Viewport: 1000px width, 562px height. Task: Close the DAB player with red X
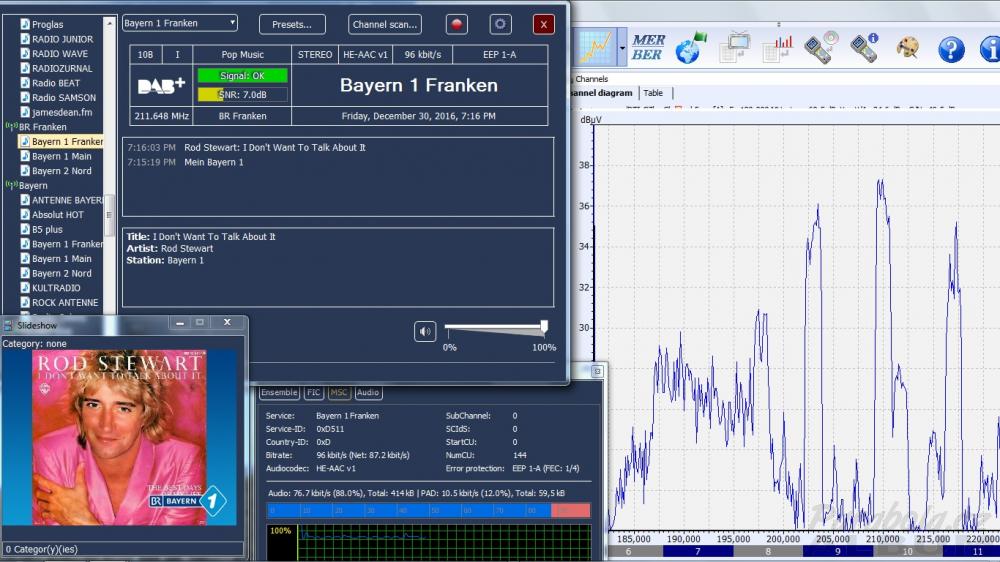coord(543,24)
